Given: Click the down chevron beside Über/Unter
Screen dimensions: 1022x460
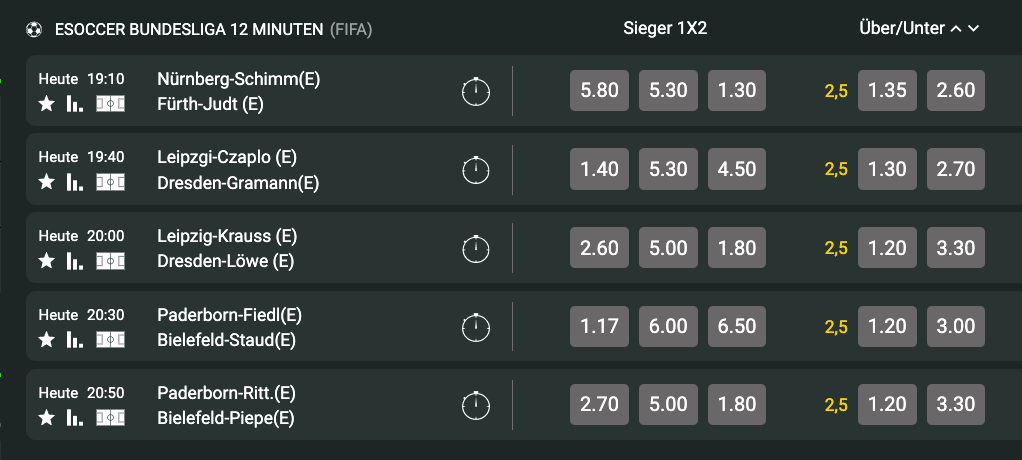Looking at the screenshot, I should tap(973, 29).
